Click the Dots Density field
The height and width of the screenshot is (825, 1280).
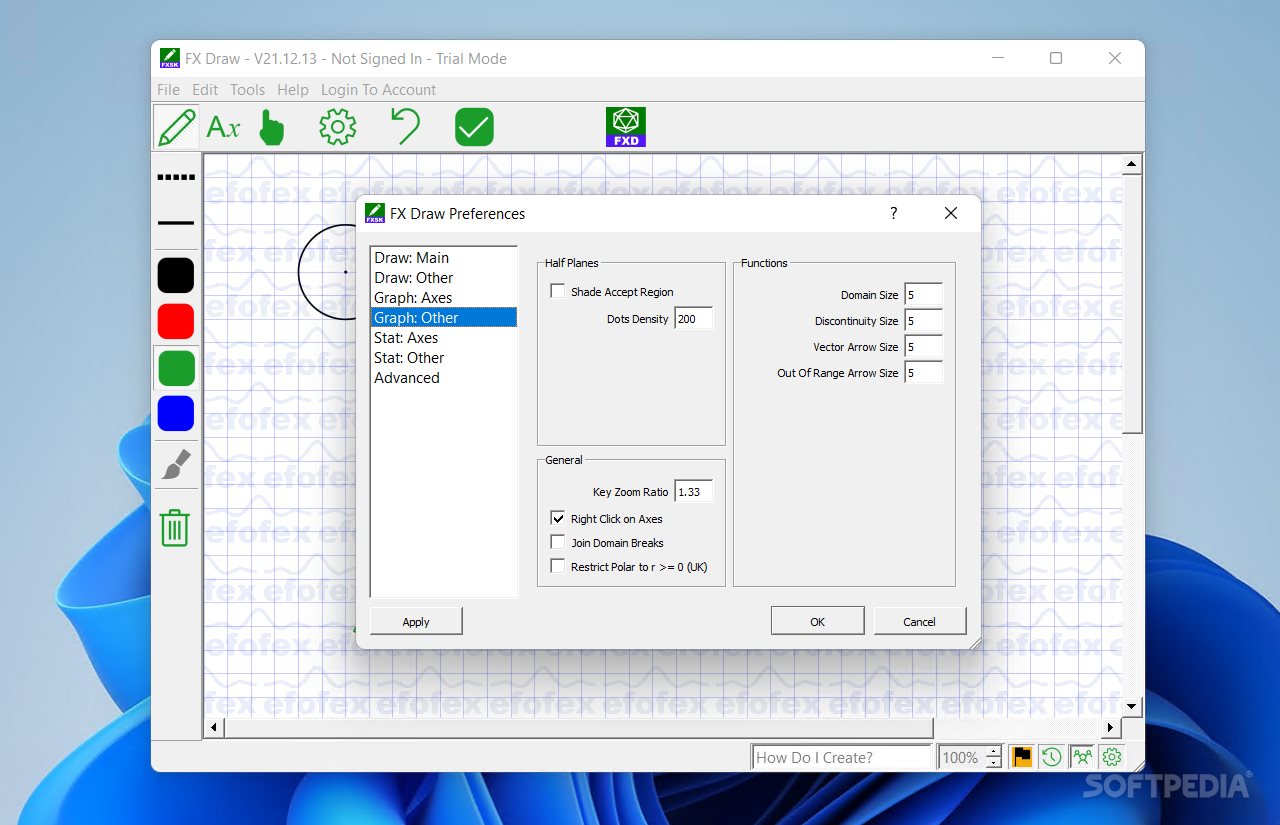[693, 319]
